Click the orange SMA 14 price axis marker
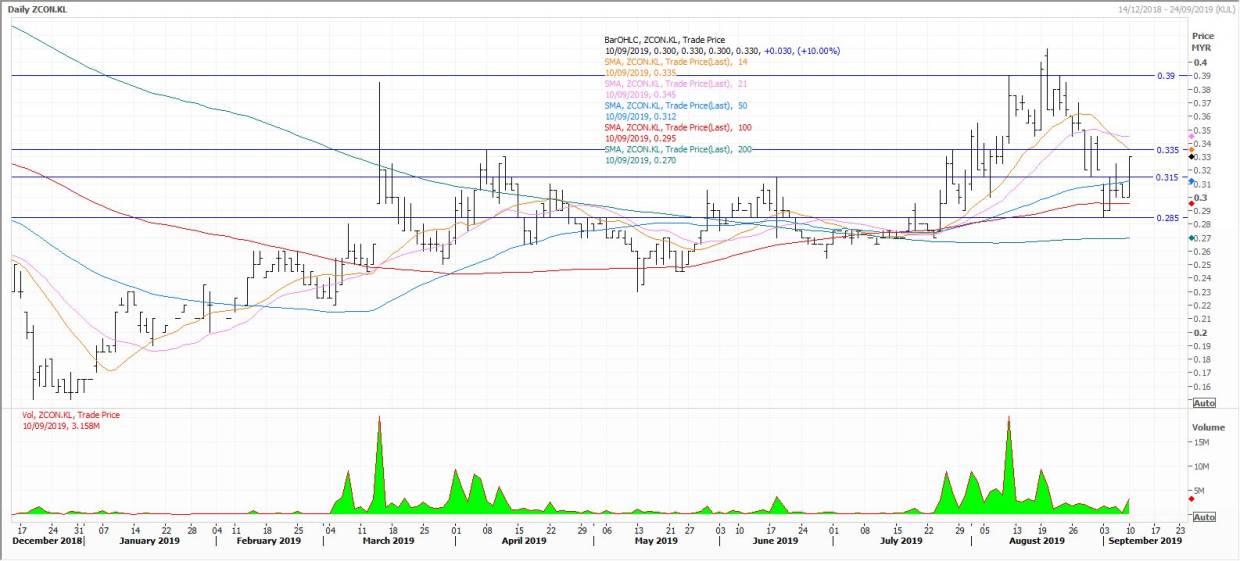 click(1190, 151)
